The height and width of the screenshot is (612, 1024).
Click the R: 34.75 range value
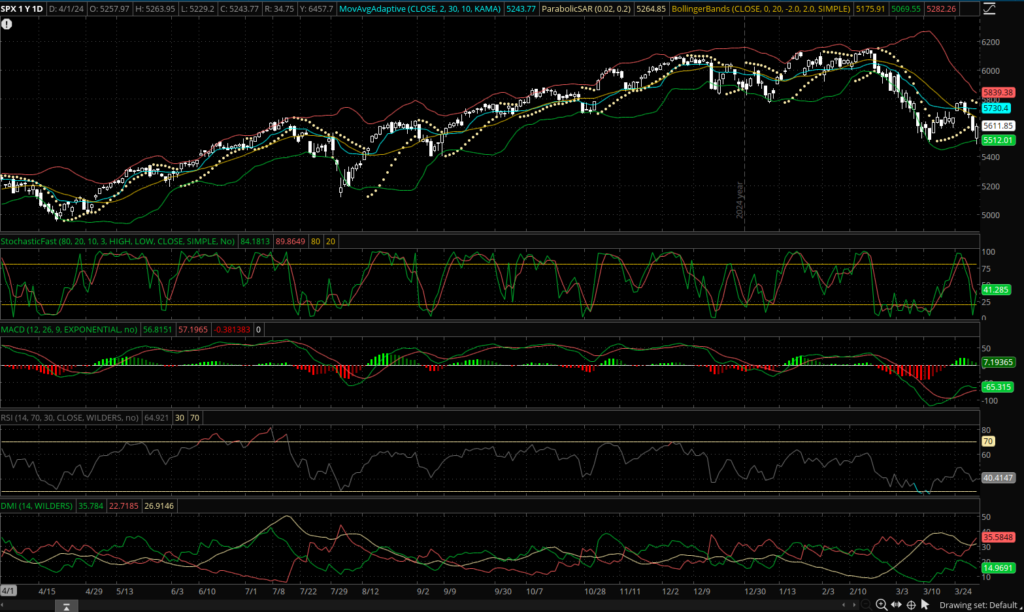click(x=279, y=8)
